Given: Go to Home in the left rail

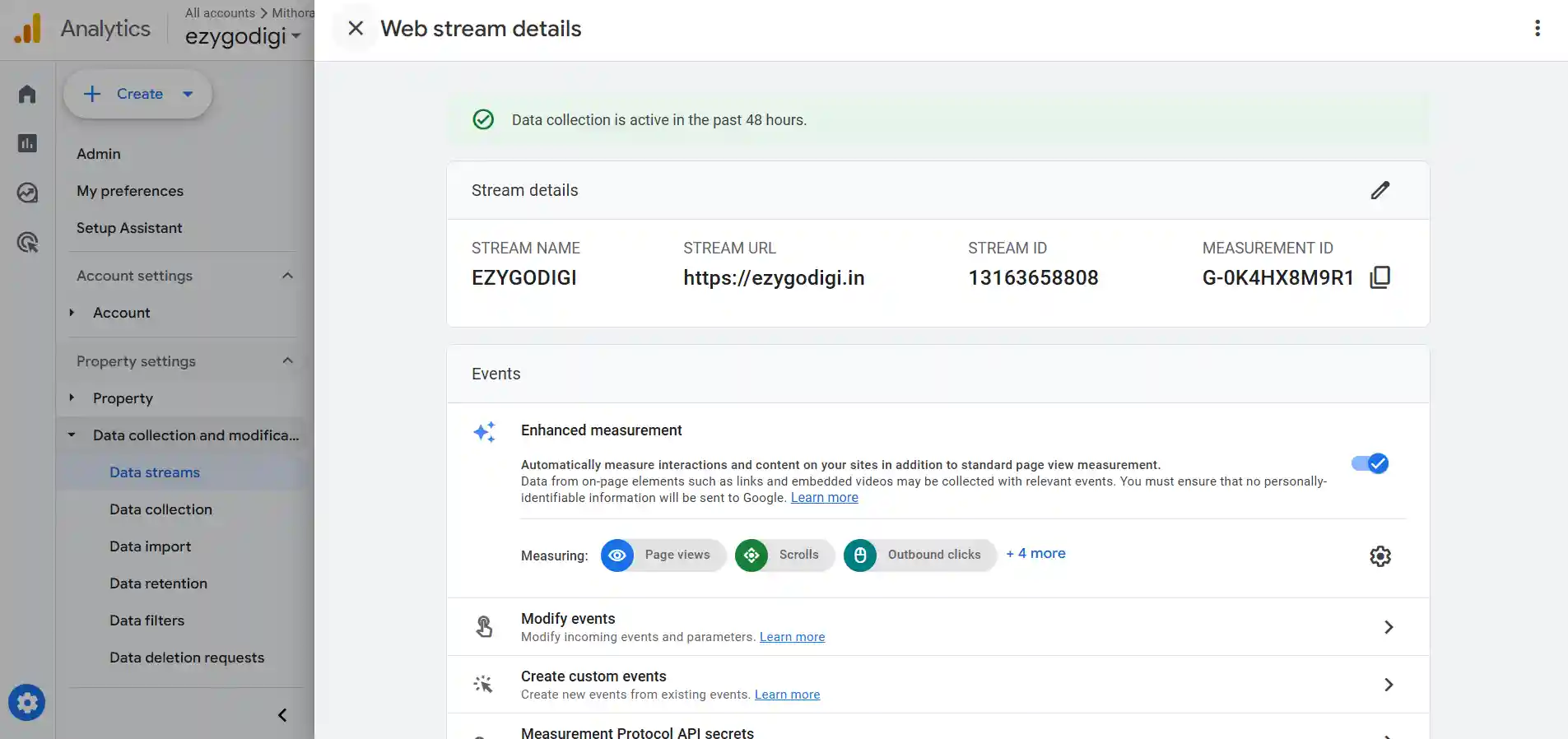Looking at the screenshot, I should [27, 94].
